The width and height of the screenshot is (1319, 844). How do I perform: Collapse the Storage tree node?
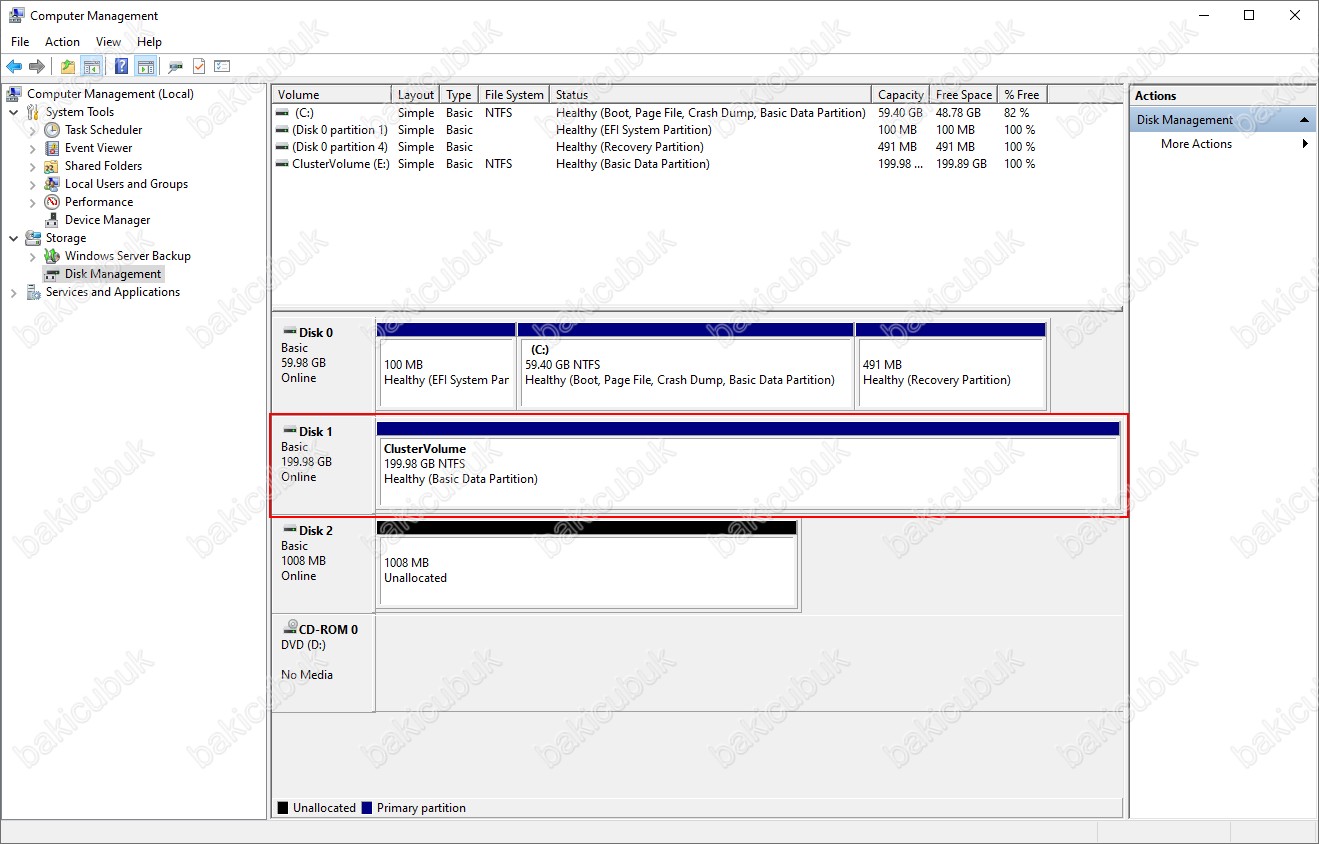pyautogui.click(x=14, y=238)
